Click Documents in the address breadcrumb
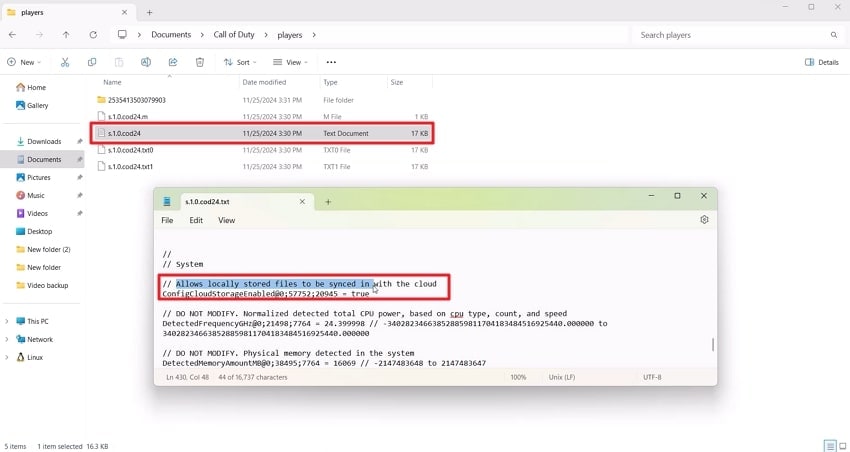 point(171,35)
